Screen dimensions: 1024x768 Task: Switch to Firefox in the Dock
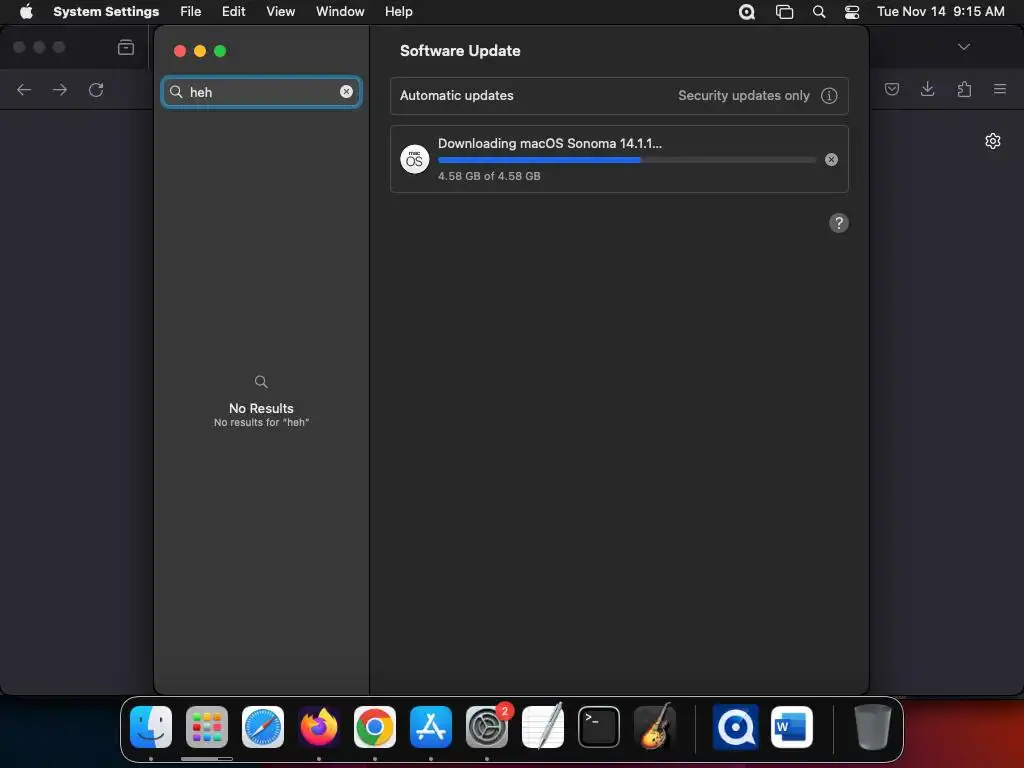[x=319, y=726]
